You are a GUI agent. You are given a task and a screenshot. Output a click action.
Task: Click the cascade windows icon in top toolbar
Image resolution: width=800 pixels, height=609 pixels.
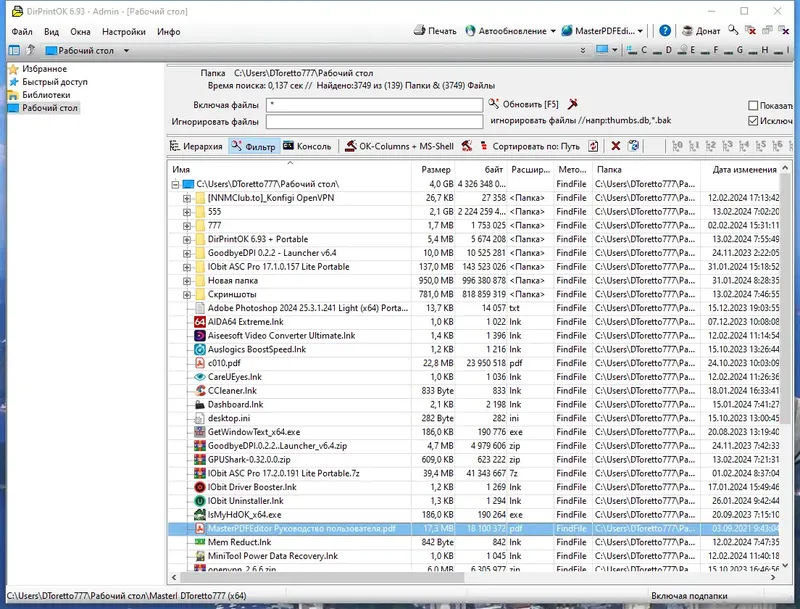point(767,30)
